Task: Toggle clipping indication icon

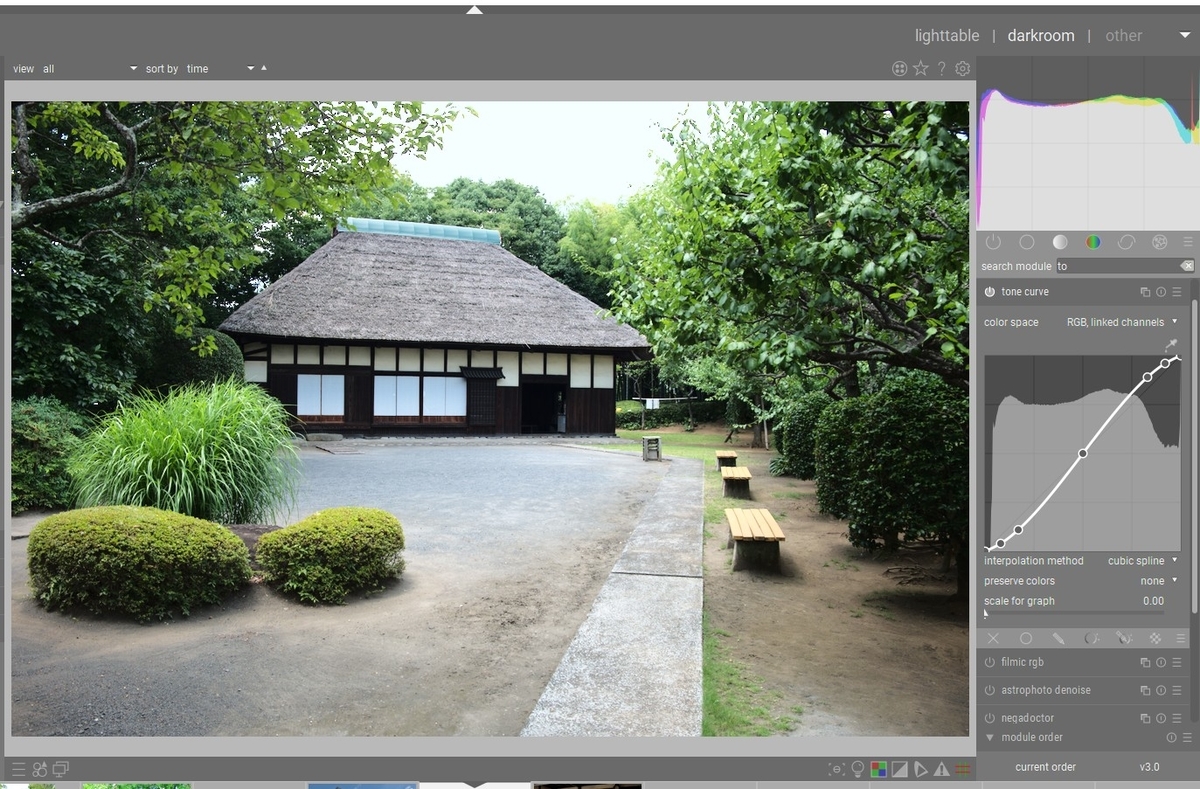Action: click(900, 769)
